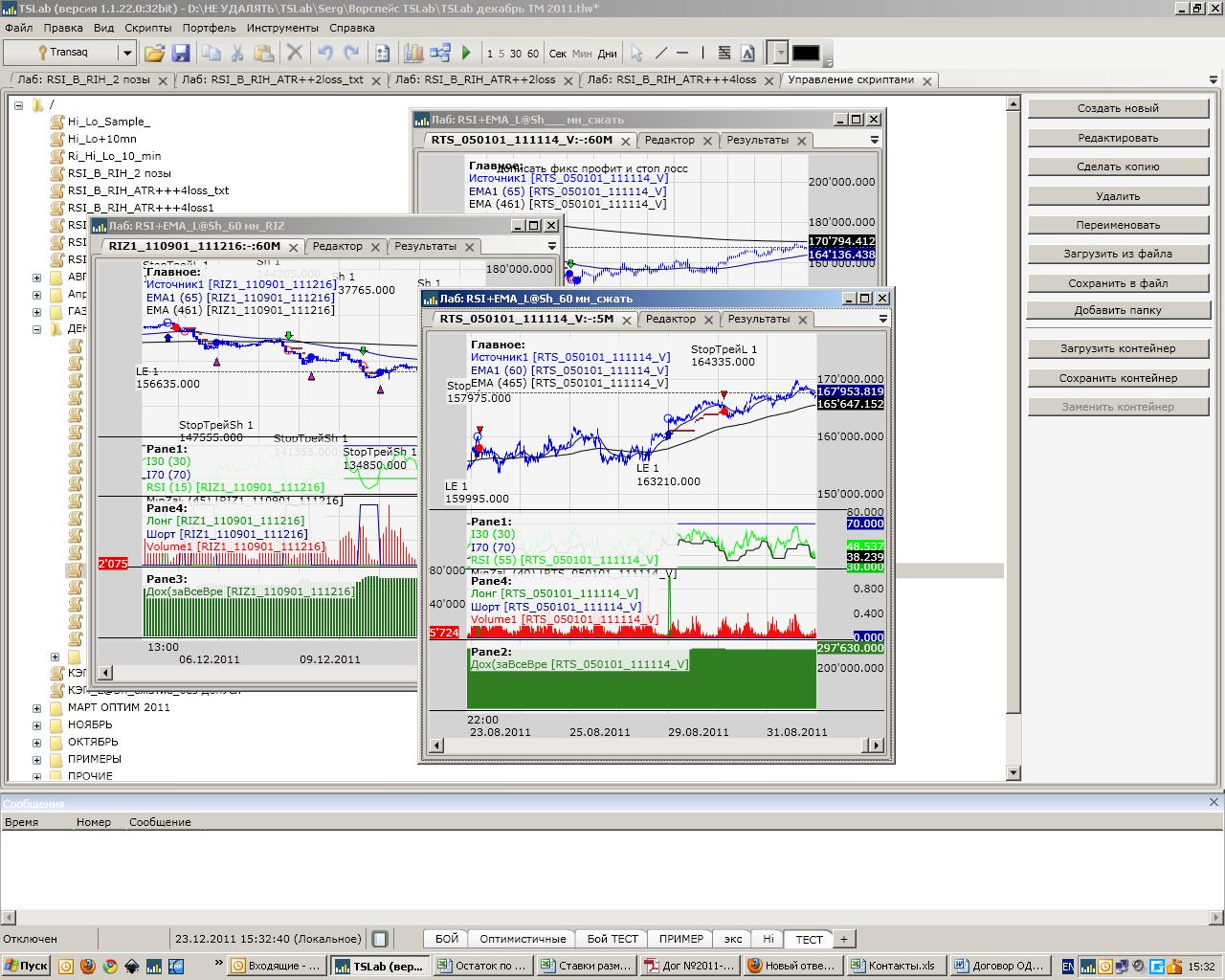Open the black color swatch picker
The image size is (1225, 980).
(x=806, y=54)
